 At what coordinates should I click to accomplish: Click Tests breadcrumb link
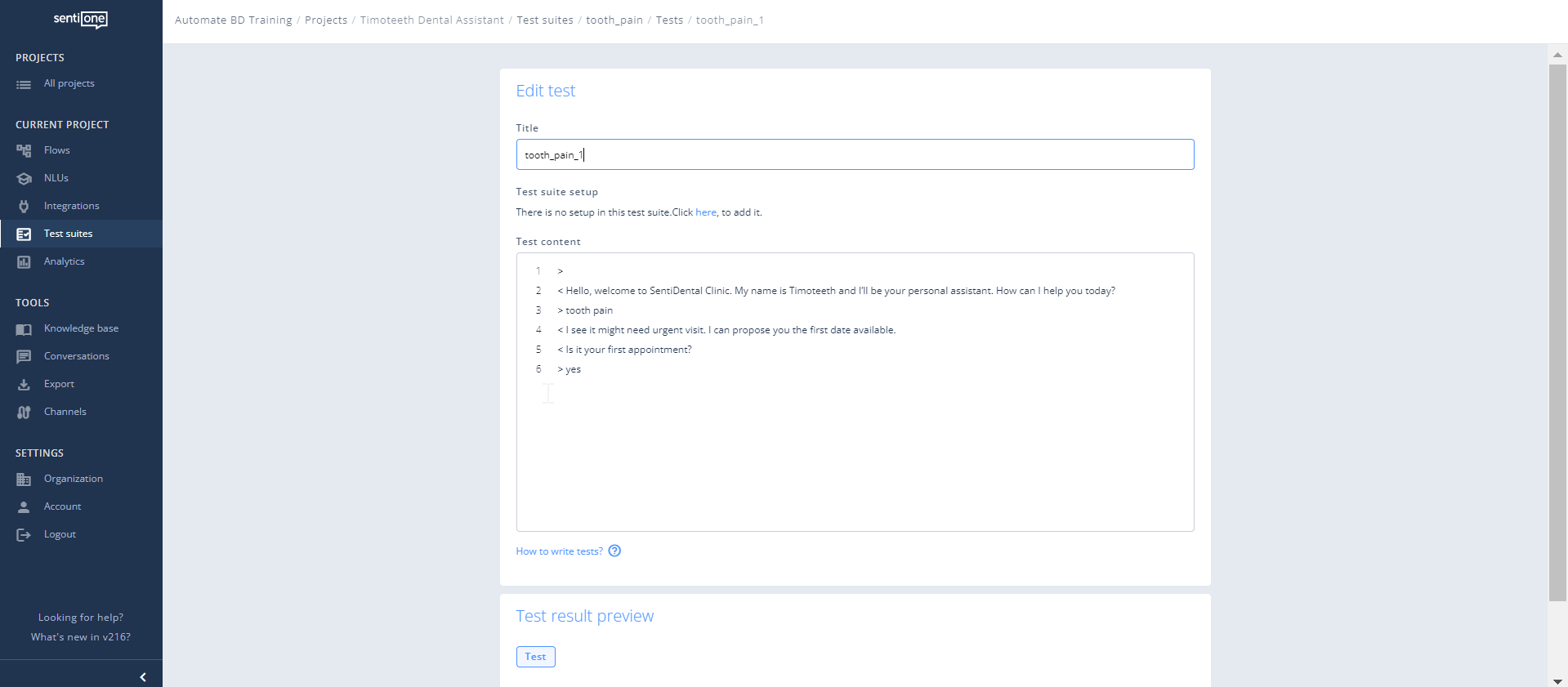coord(669,20)
